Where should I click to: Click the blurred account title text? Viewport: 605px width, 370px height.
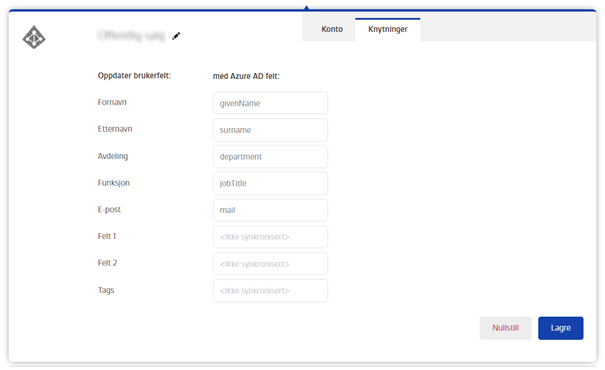tap(131, 35)
